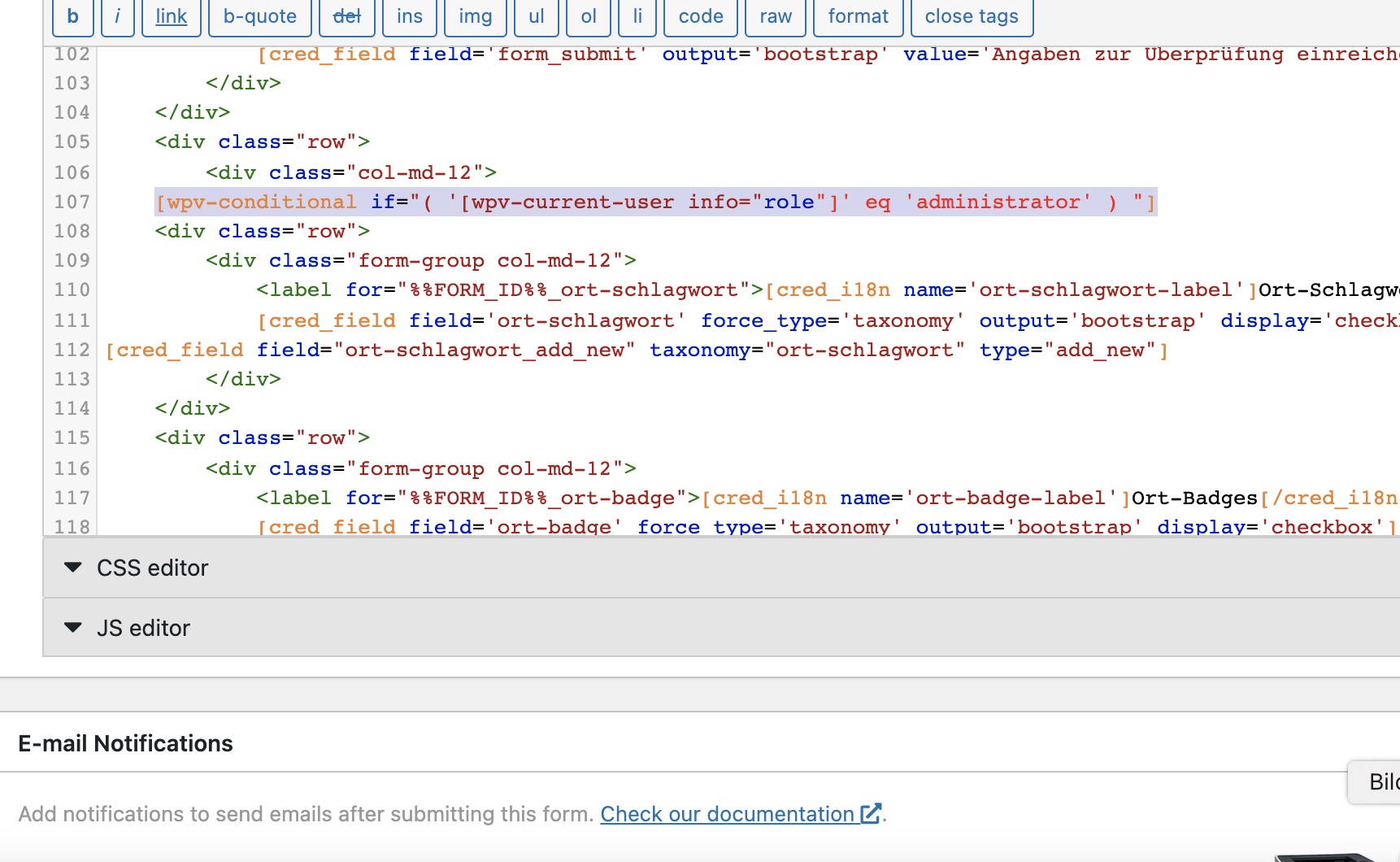
Task: Open the CSS editor panel title
Action: click(153, 568)
